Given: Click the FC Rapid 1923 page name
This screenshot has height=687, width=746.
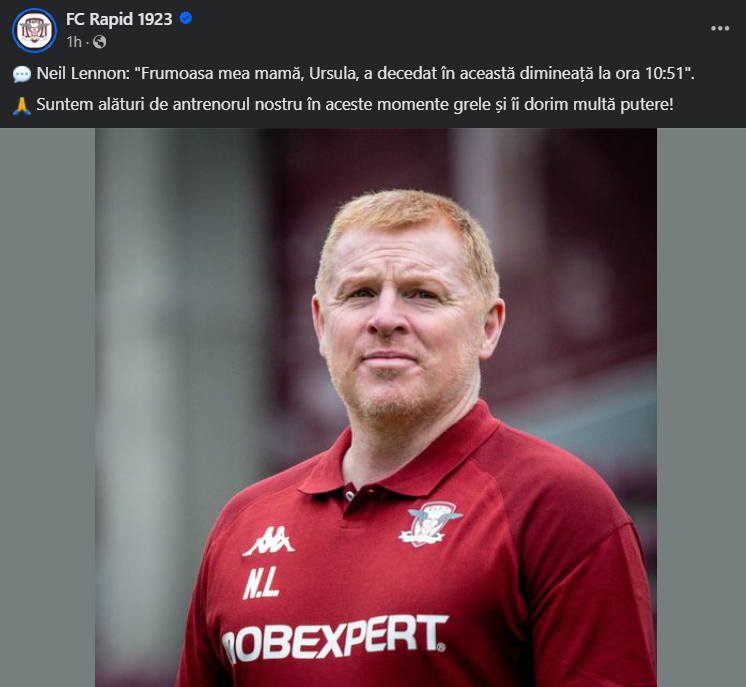Looking at the screenshot, I should [119, 19].
